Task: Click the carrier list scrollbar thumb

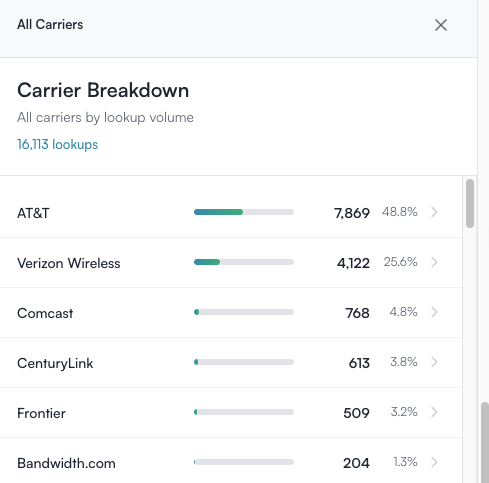Action: tap(470, 203)
